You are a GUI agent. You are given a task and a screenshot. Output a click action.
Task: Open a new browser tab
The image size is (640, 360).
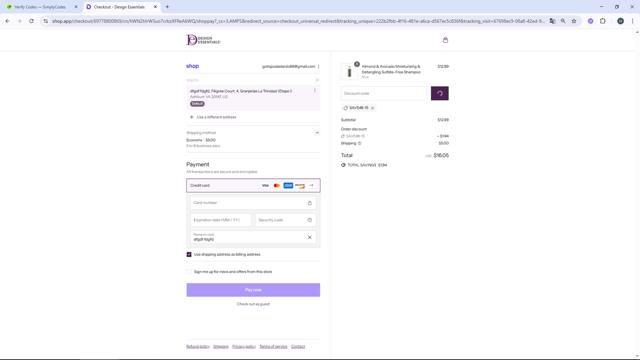[167, 7]
